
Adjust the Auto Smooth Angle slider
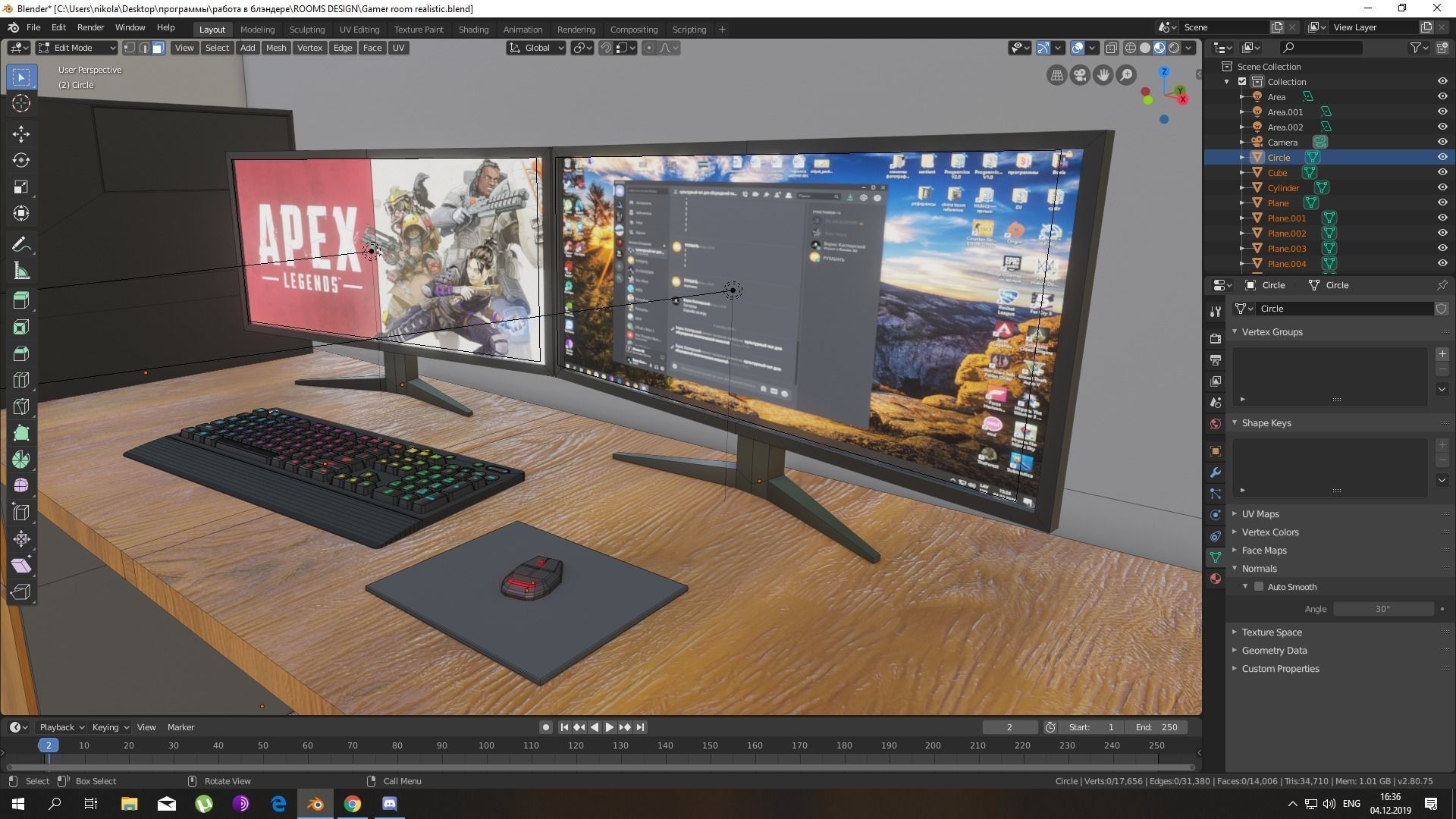1383,609
